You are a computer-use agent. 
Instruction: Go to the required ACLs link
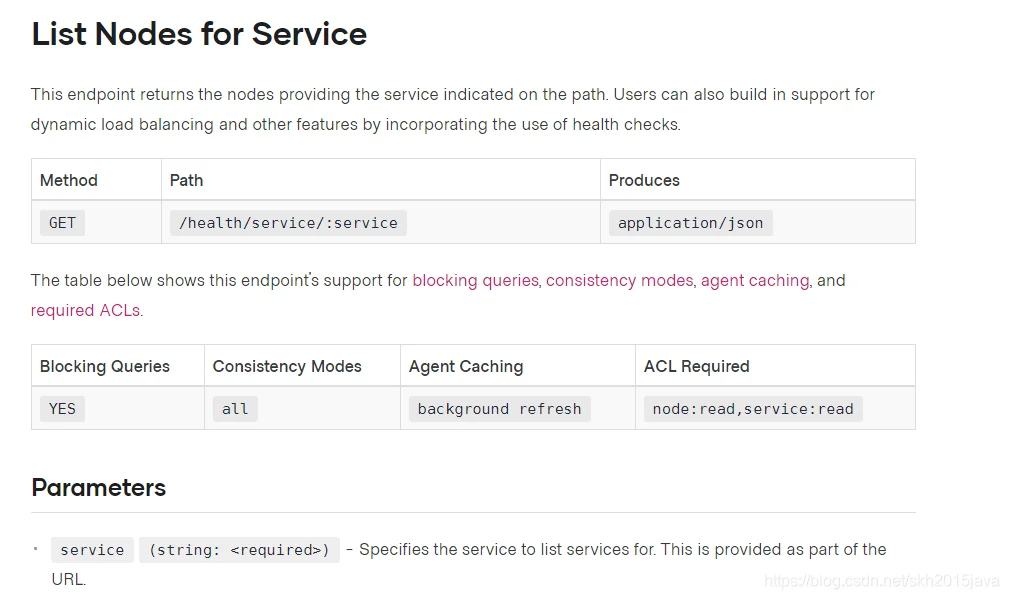coord(85,311)
